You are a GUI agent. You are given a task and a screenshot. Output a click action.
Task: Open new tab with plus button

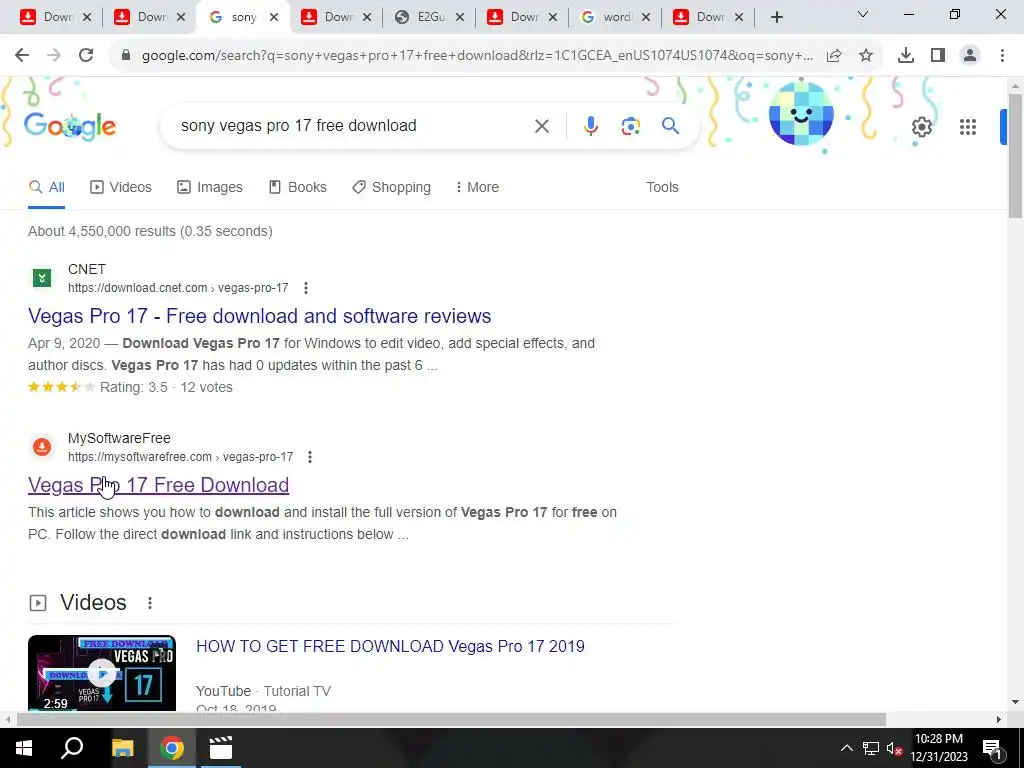[x=776, y=18]
